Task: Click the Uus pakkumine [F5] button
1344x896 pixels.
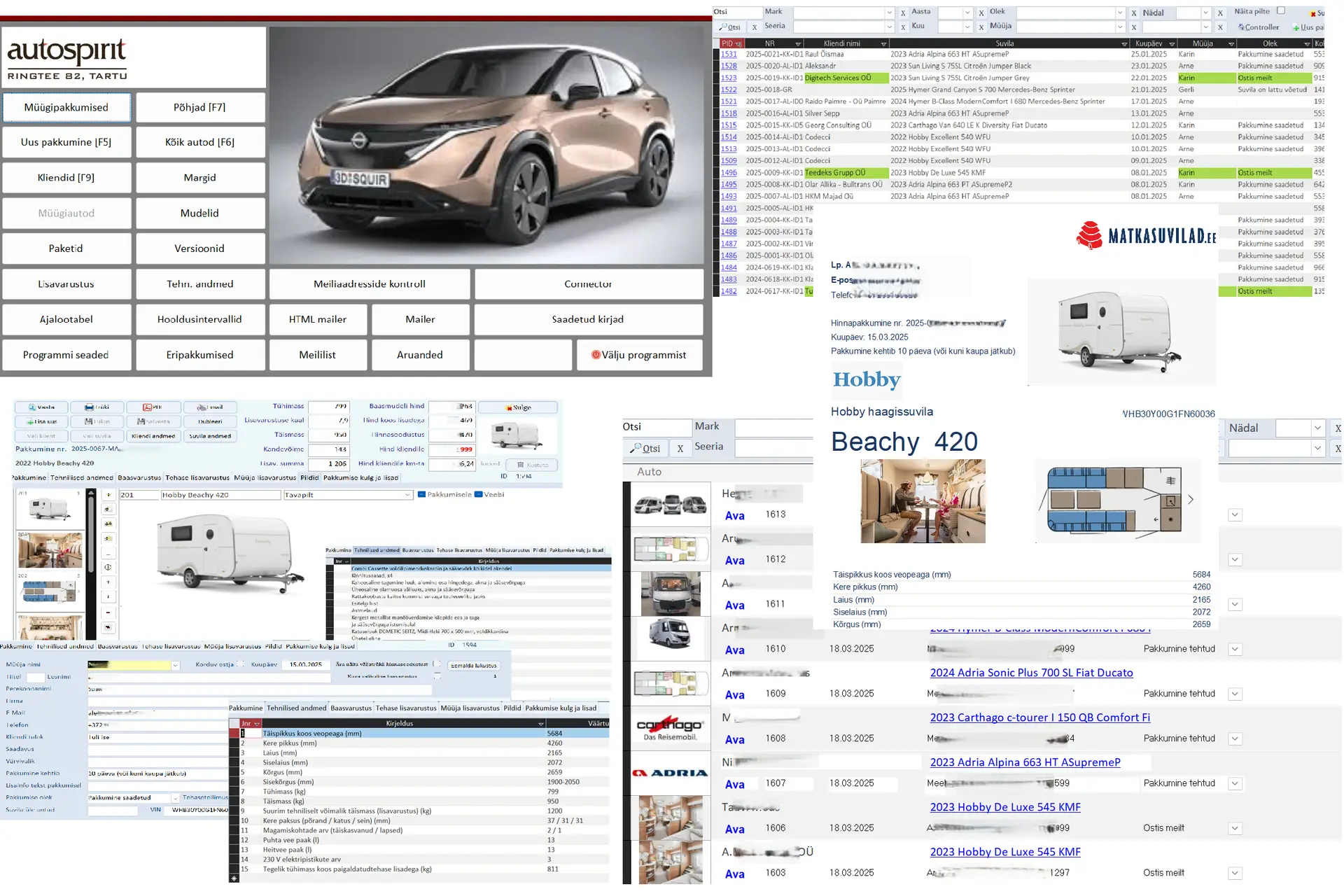Action: tap(66, 142)
